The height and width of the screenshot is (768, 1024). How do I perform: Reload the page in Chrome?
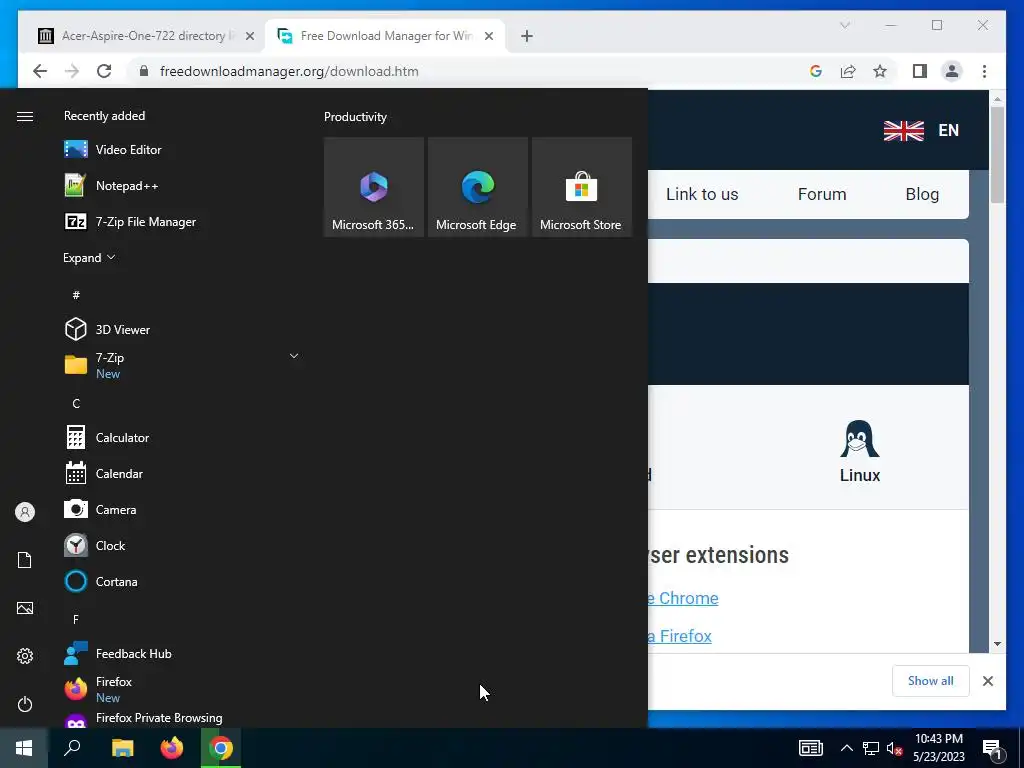coord(104,71)
